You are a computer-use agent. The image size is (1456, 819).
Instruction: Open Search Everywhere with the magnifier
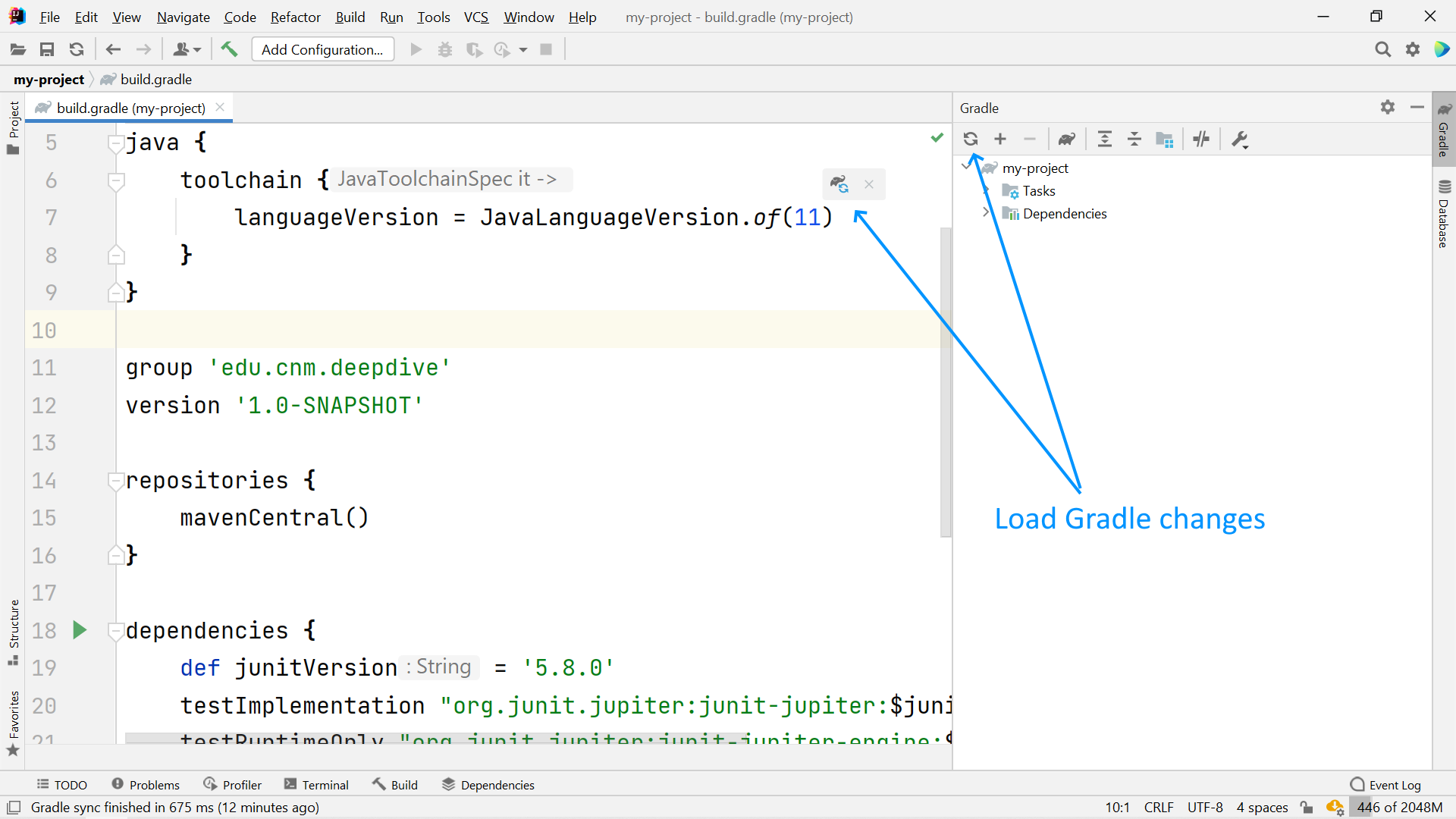1383,49
